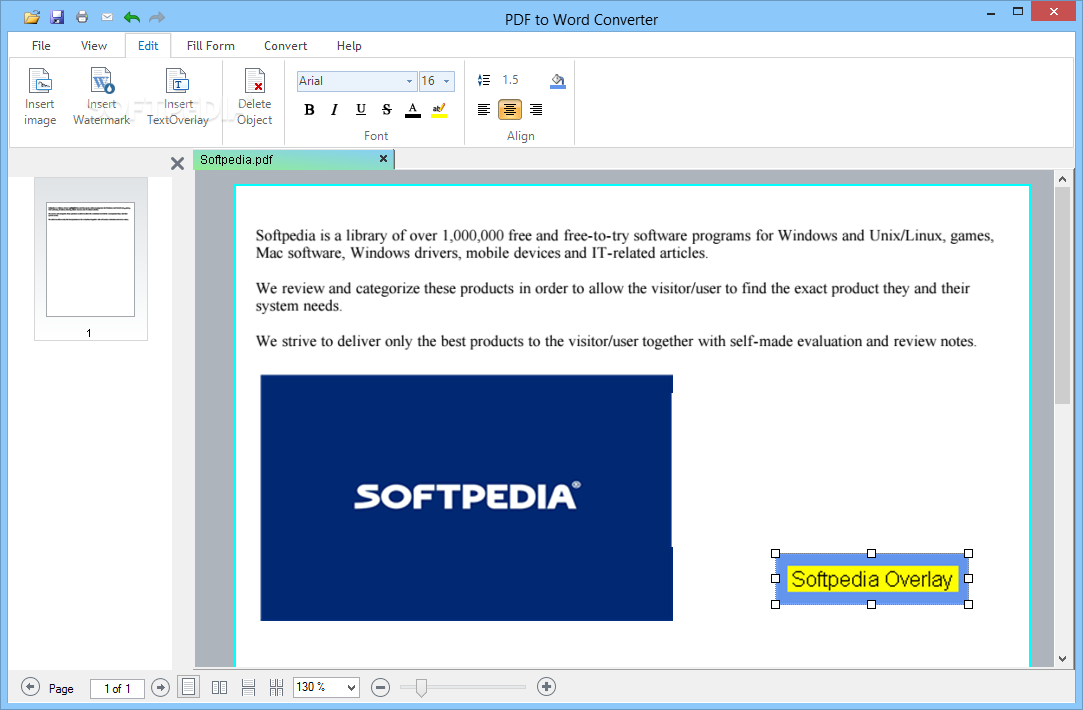Open the Fill Form tab
1083x710 pixels.
[x=211, y=46]
